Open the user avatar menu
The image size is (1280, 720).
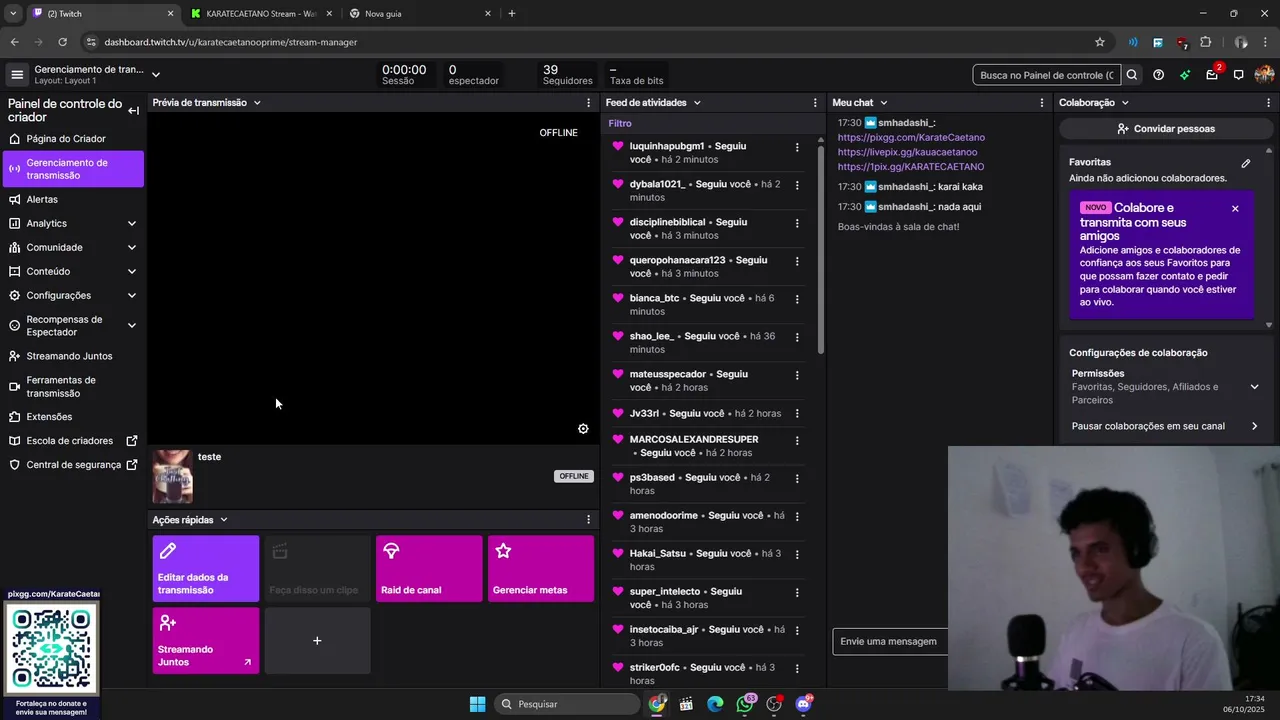tap(1264, 75)
